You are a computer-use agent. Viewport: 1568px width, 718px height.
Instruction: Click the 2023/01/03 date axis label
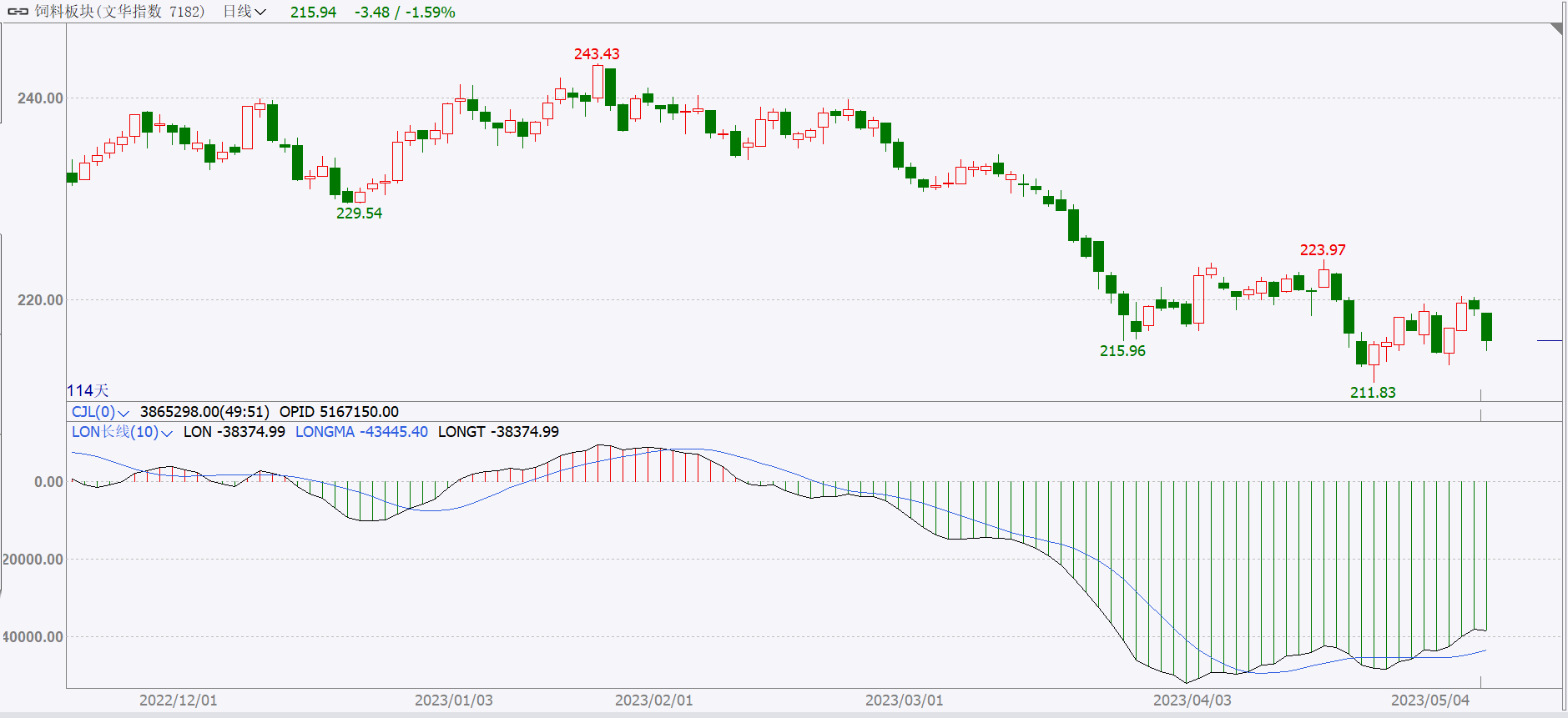(453, 700)
